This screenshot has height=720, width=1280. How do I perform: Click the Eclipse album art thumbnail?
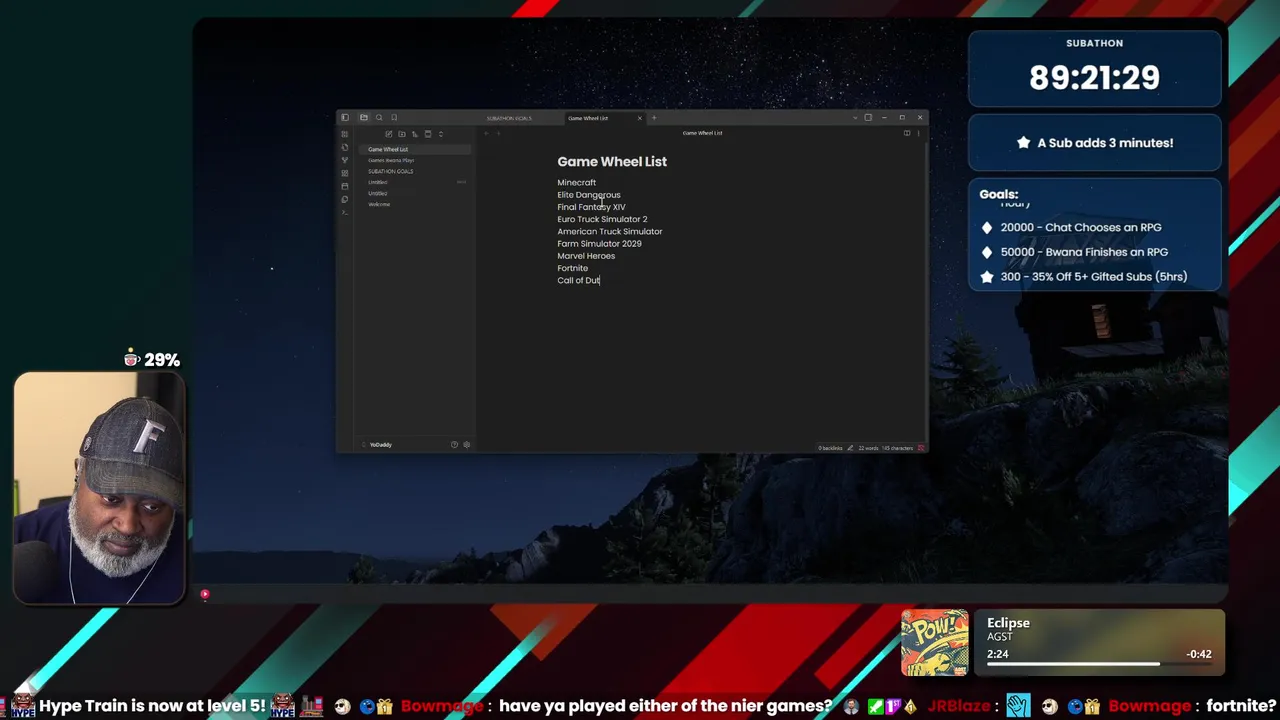(935, 643)
